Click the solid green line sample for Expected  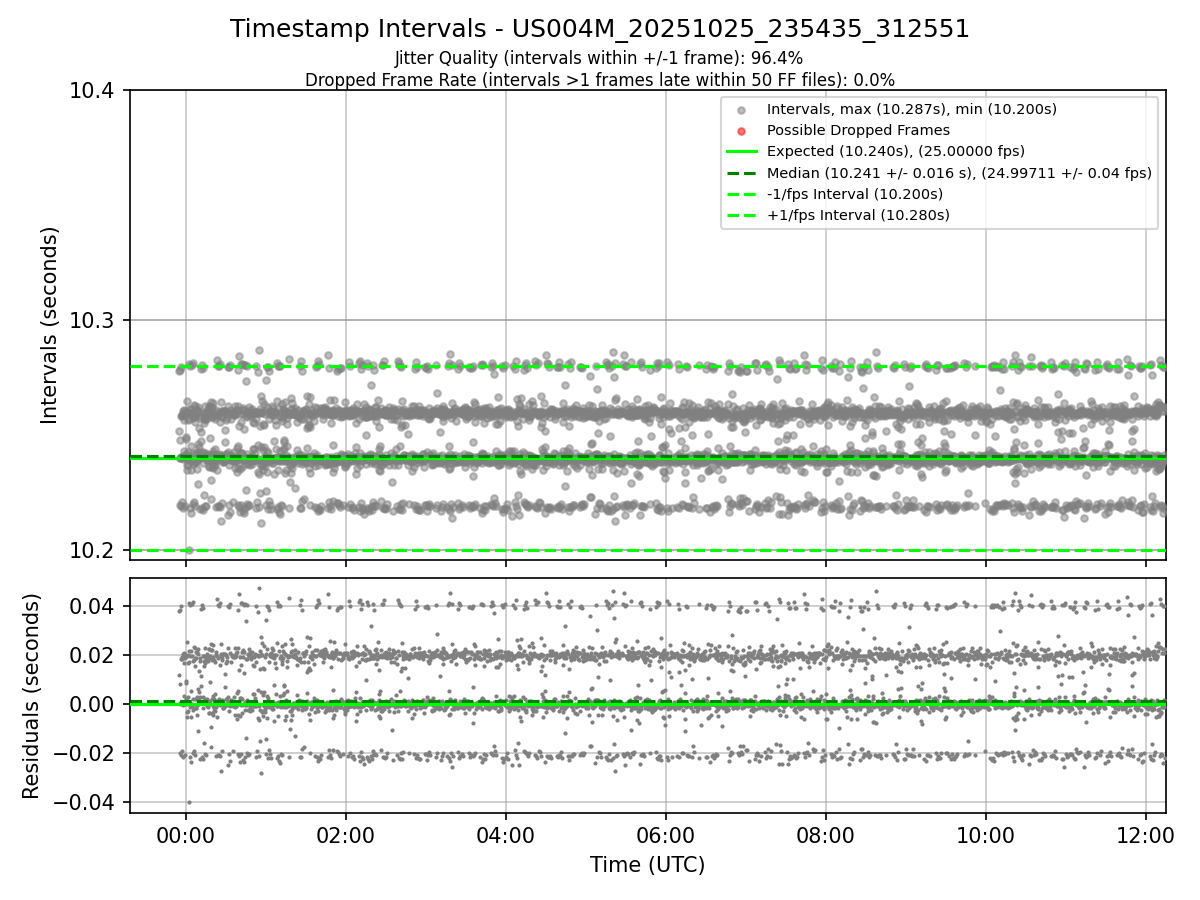pos(741,152)
